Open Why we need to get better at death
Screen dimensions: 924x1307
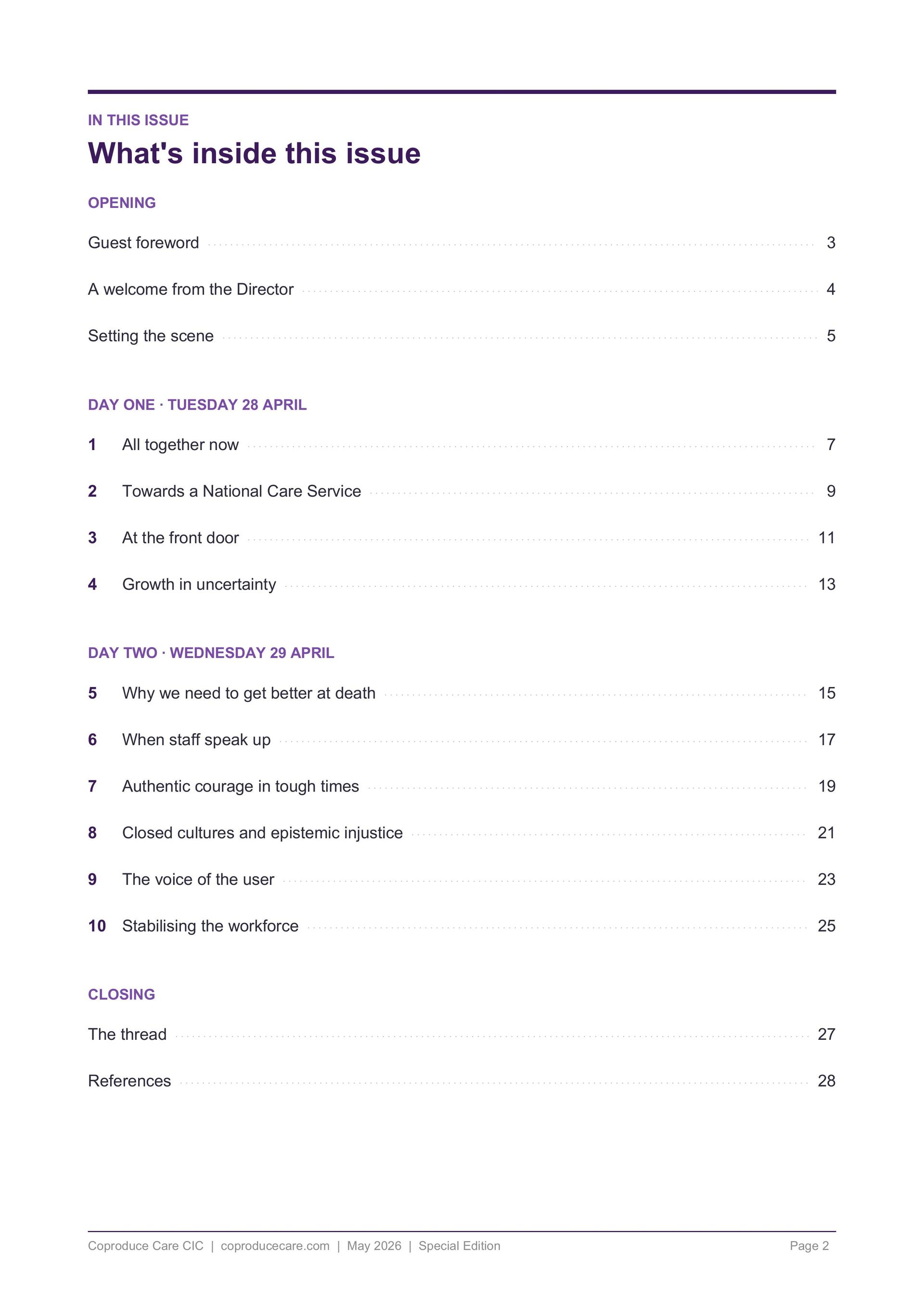462,693
